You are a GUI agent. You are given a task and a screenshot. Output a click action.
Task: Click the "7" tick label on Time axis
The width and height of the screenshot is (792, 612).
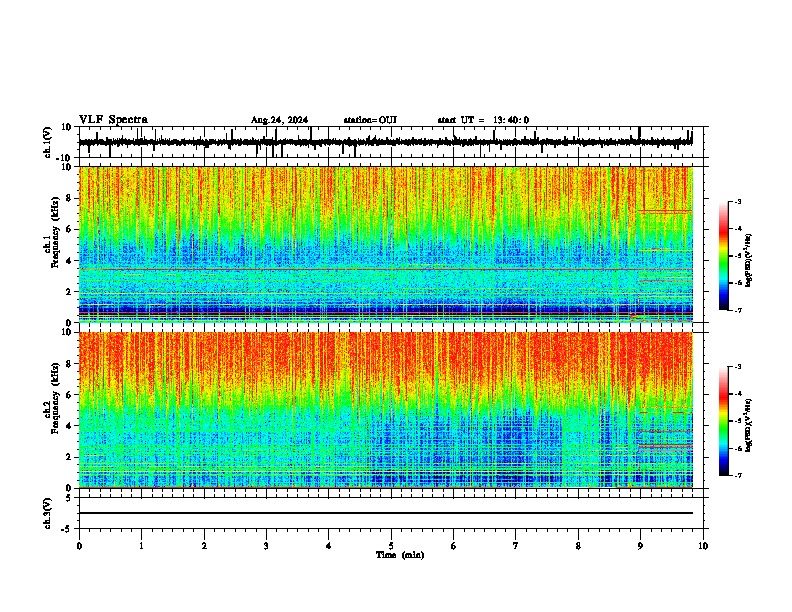point(516,546)
